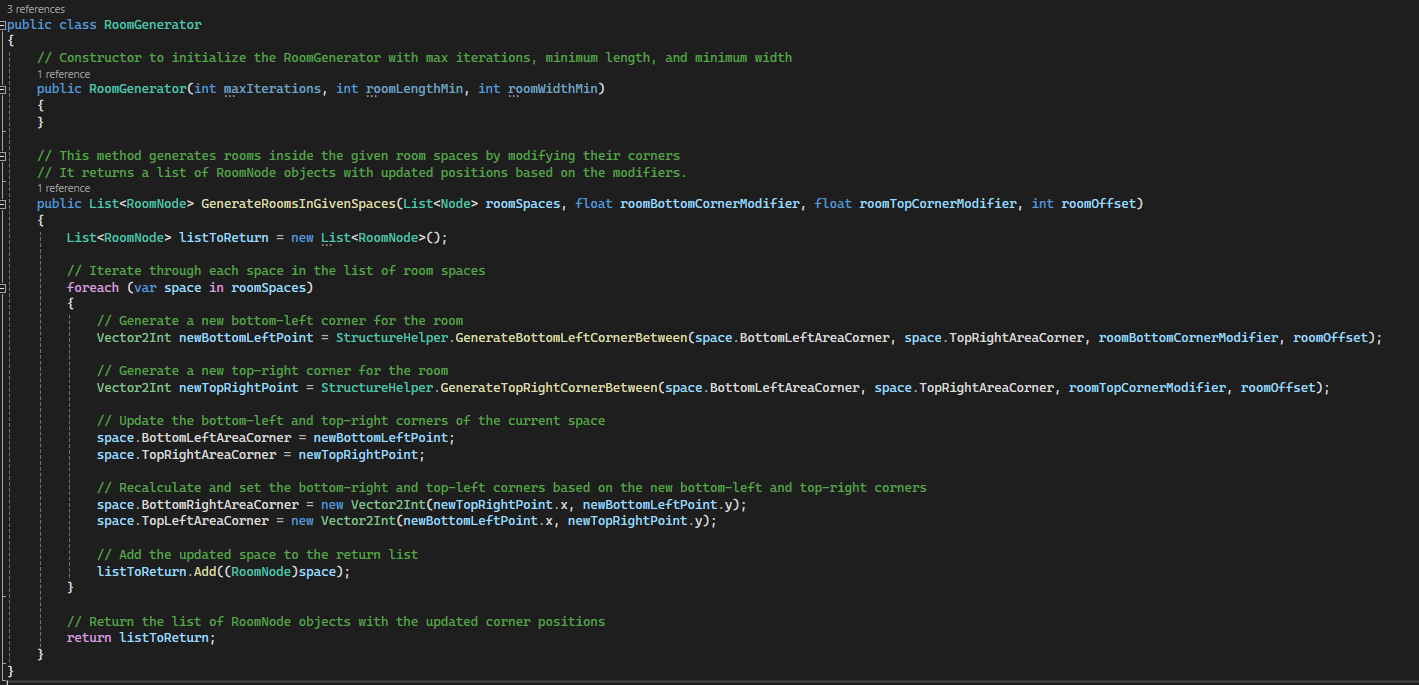
Task: Click the 'It returns a list' comment
Action: pos(362,173)
